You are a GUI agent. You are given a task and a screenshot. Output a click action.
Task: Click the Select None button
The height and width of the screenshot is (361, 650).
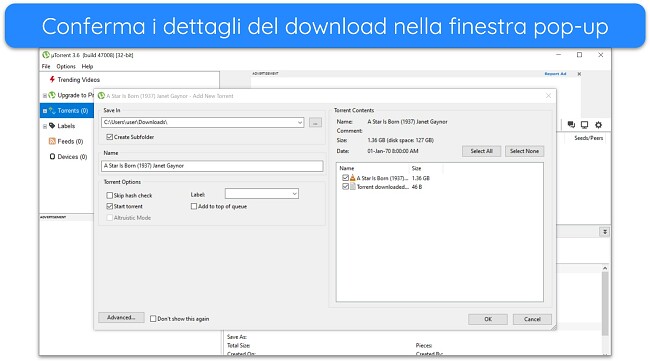point(524,151)
